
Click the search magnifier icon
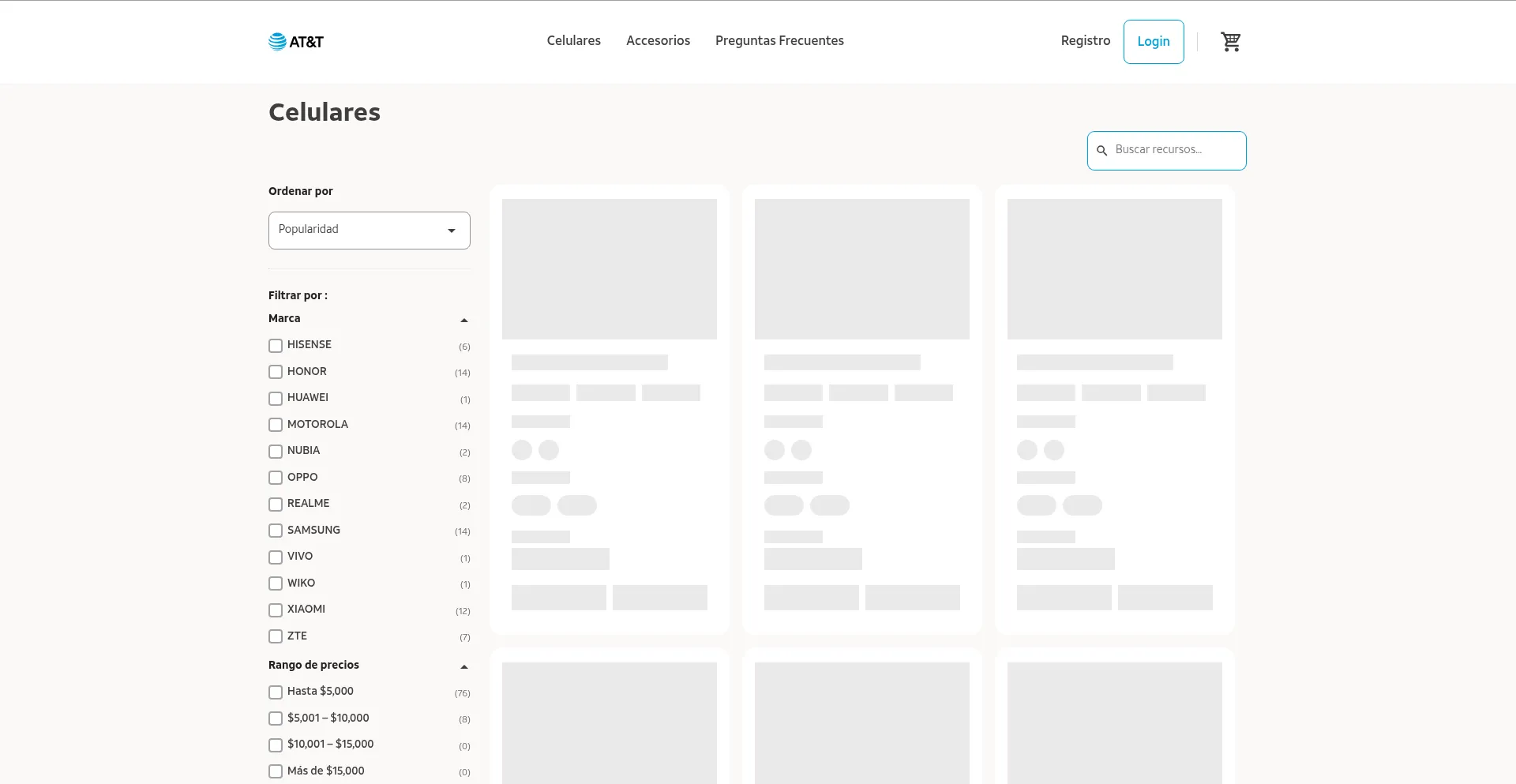pyautogui.click(x=1102, y=151)
